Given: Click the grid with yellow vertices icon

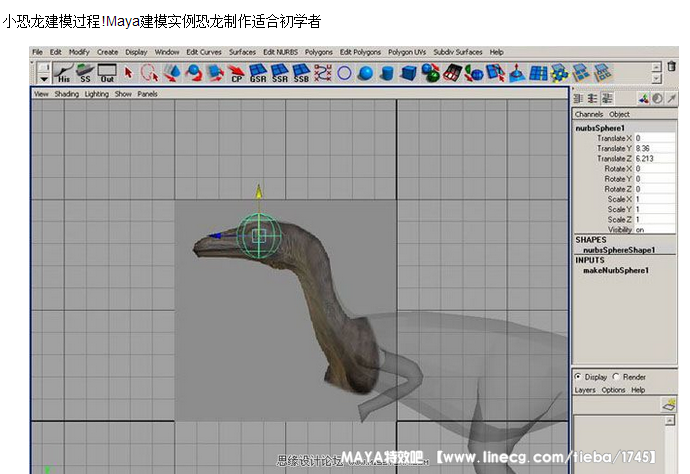Looking at the screenshot, I should pos(560,73).
